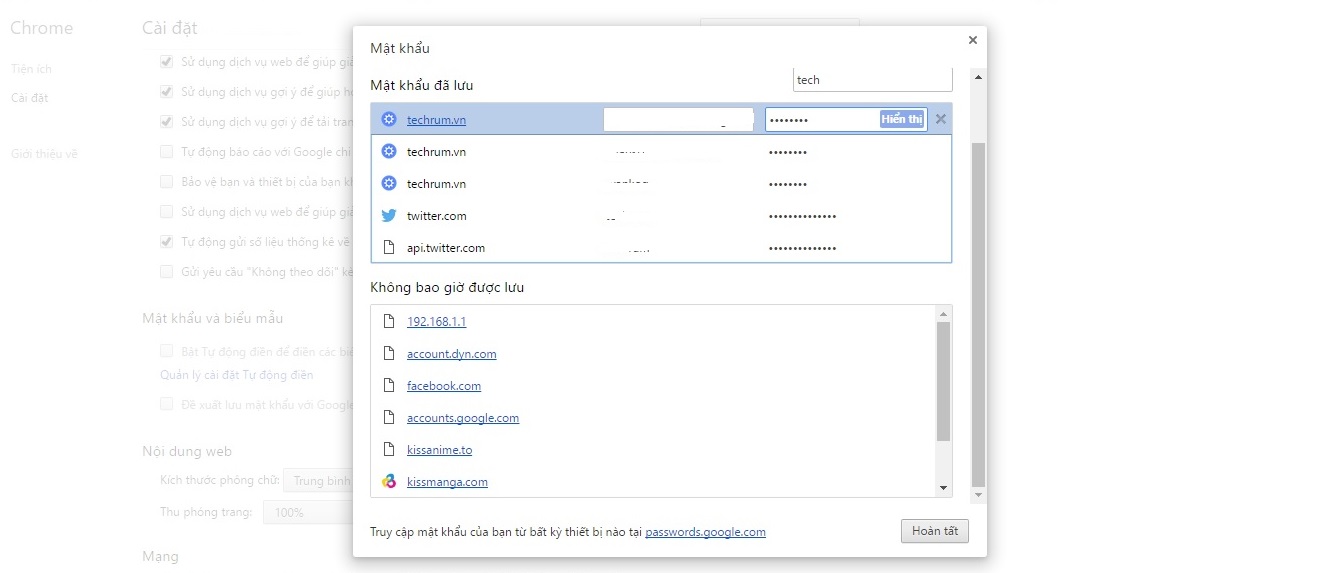Click the never-saved list scrollbar thumb
Viewport: 1341px width, 573px height.
(944, 381)
